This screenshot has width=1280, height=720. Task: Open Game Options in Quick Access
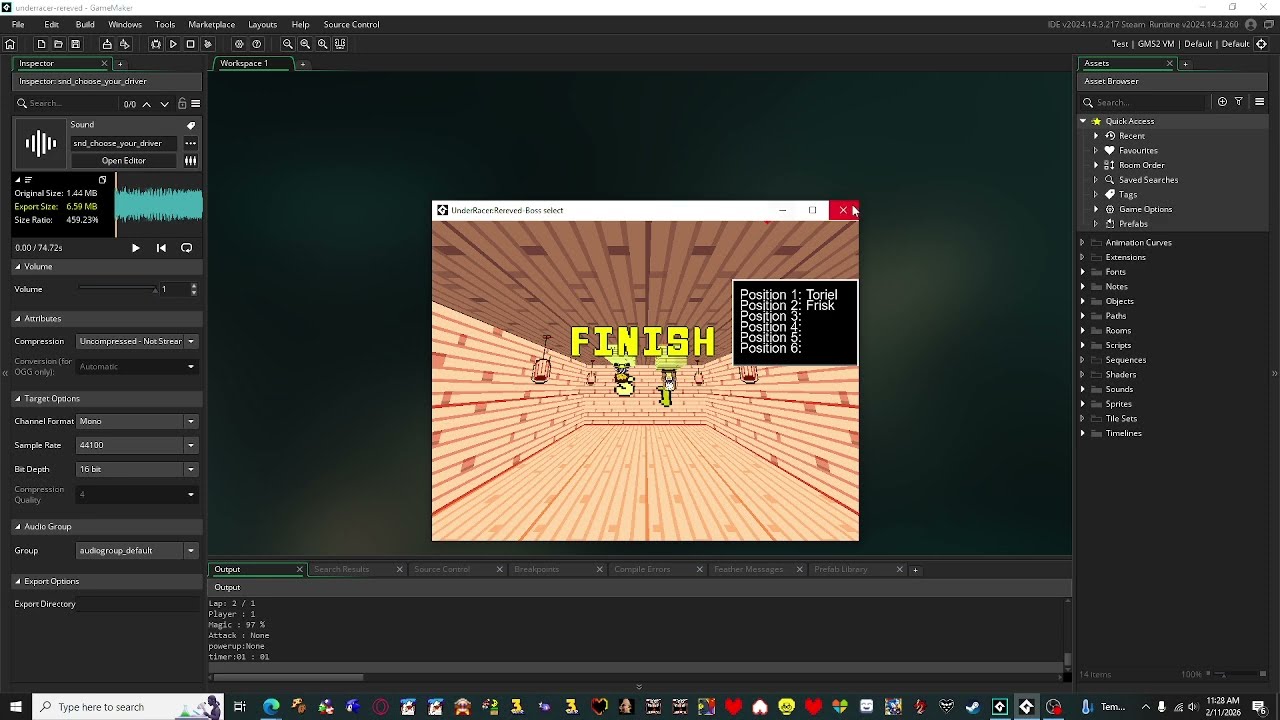(x=1145, y=210)
